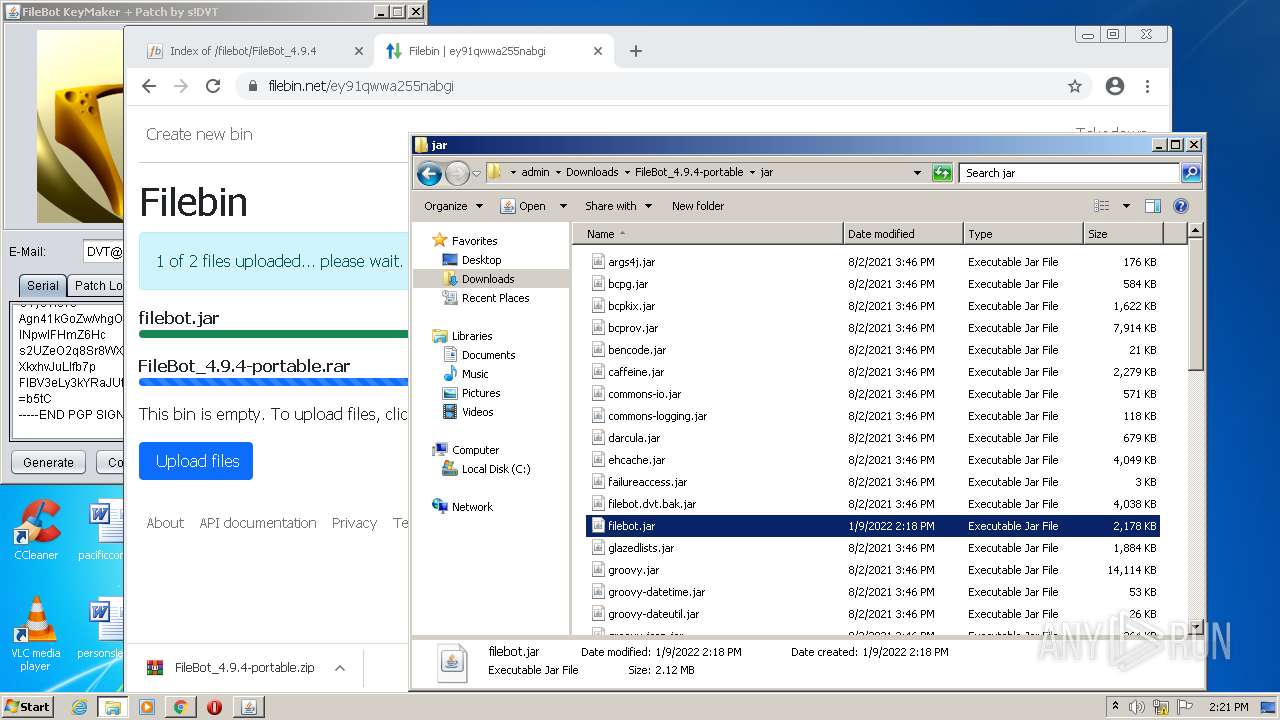This screenshot has width=1280, height=720.
Task: Click the Local Disk (C:) drive icon
Action: click(450, 469)
